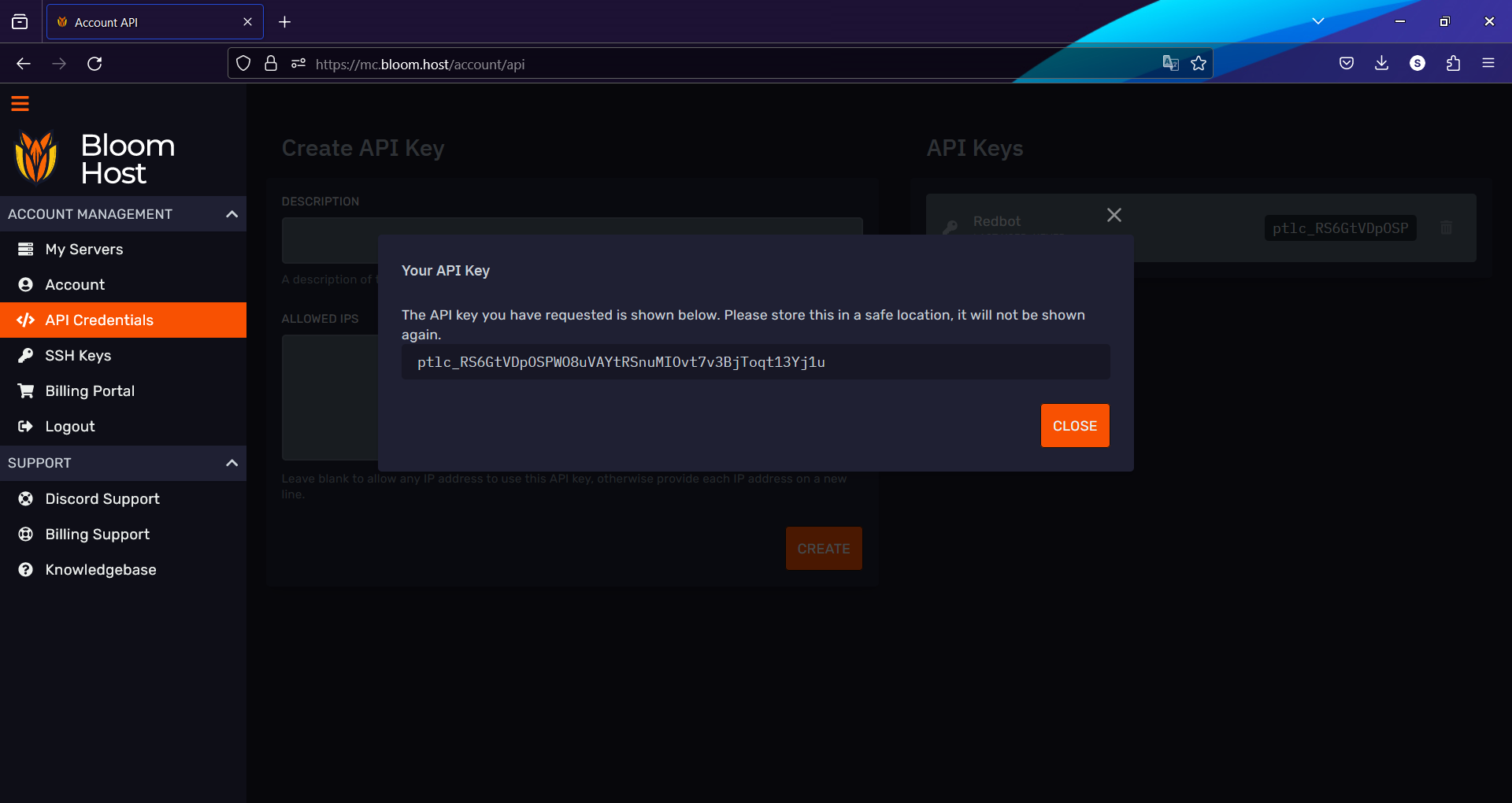Image resolution: width=1512 pixels, height=803 pixels.
Task: Reload the current page
Action: [x=94, y=64]
